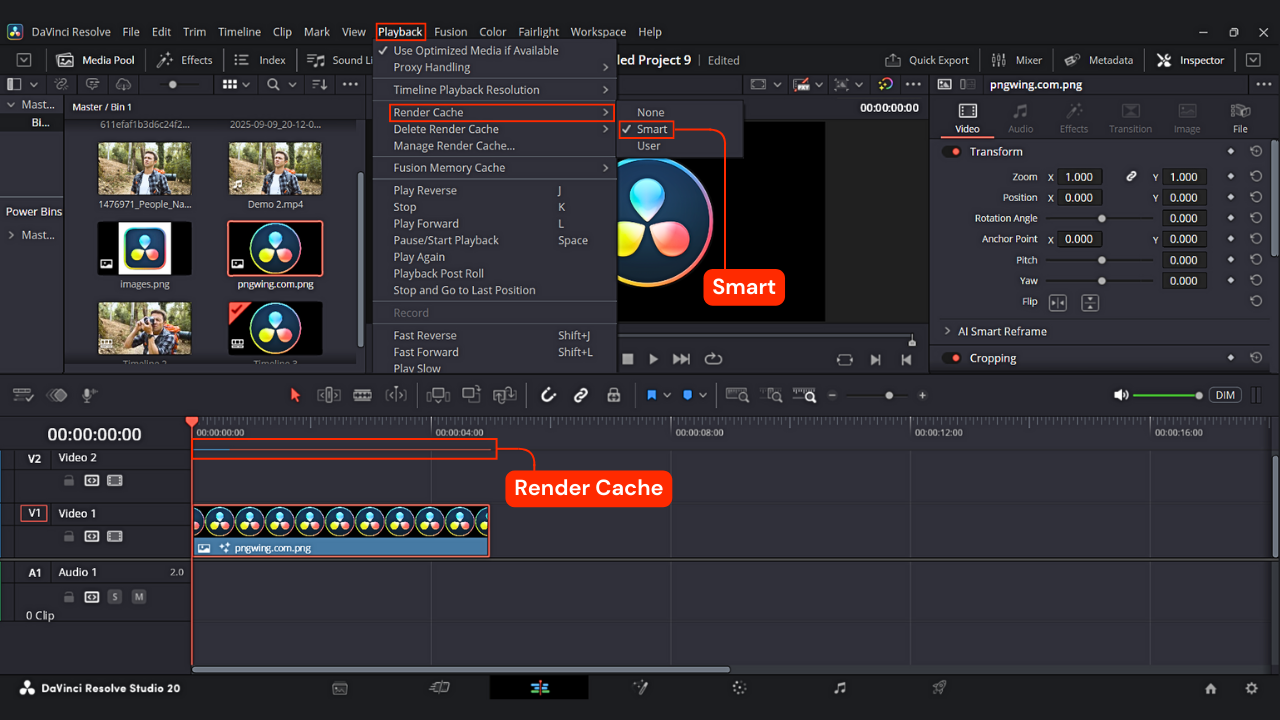
Task: Select the red arrow Selection Mode tool
Action: click(295, 395)
